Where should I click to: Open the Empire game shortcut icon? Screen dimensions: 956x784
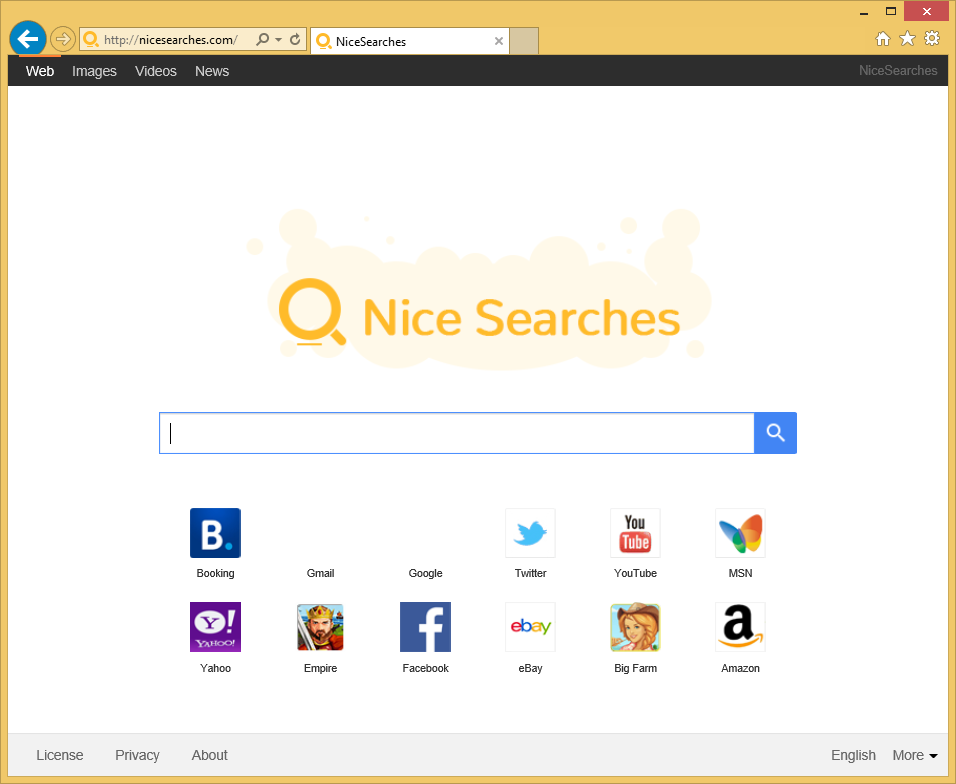320,627
